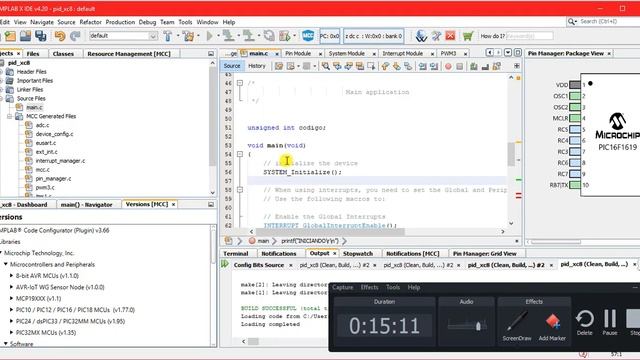This screenshot has width=640, height=360.
Task: Collapse the MCC Generated Files folder
Action: [x=9, y=116]
